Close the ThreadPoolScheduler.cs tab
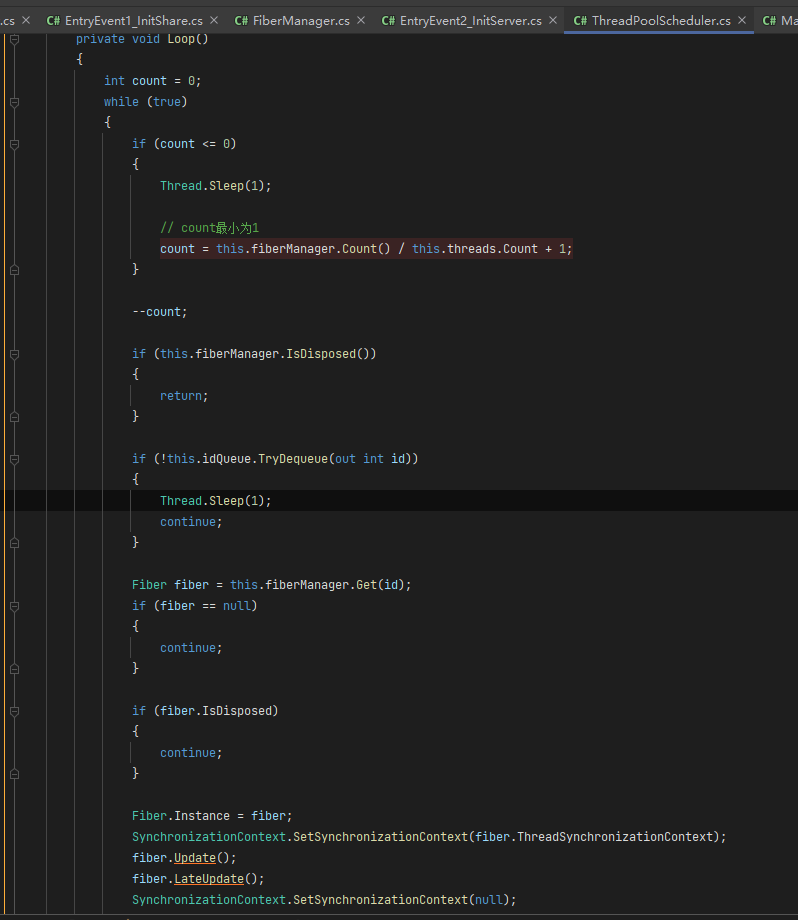The width and height of the screenshot is (798, 920). [742, 21]
